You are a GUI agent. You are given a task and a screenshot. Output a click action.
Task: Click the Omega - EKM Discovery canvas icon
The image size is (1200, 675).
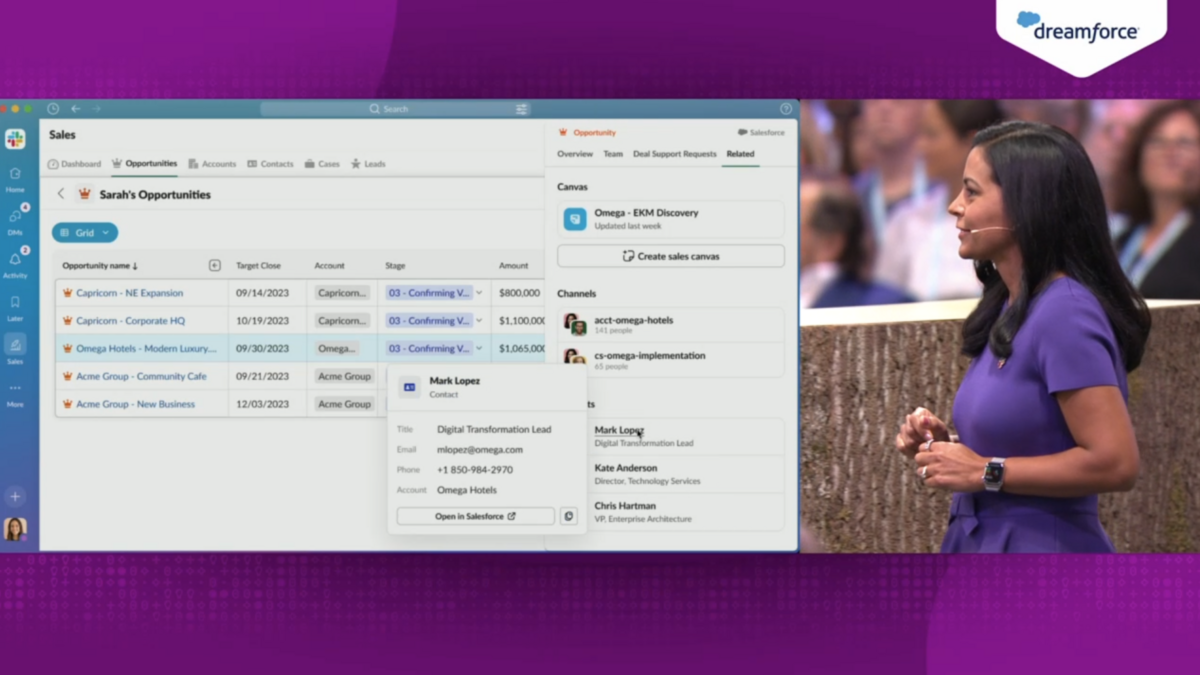(x=575, y=219)
